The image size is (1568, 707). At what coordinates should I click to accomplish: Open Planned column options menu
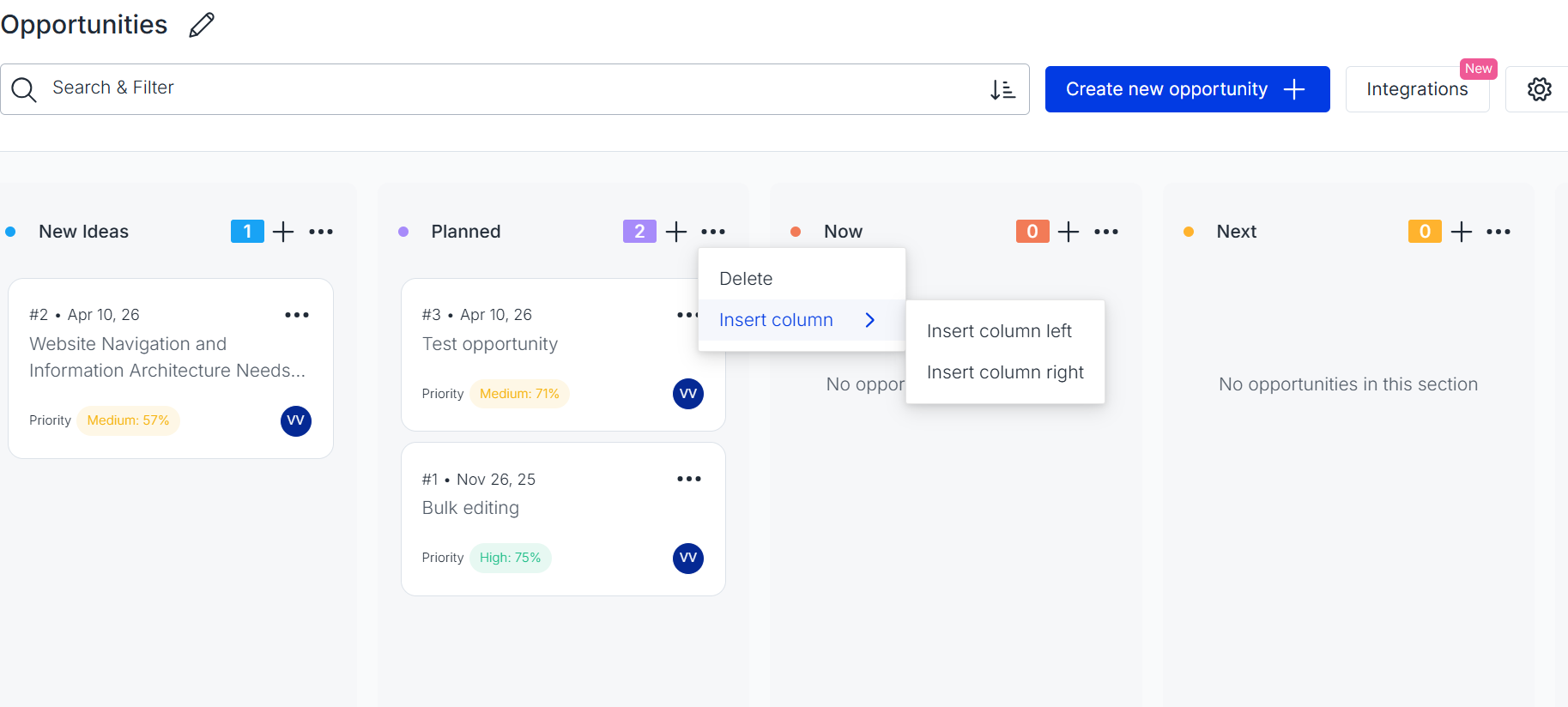(713, 232)
